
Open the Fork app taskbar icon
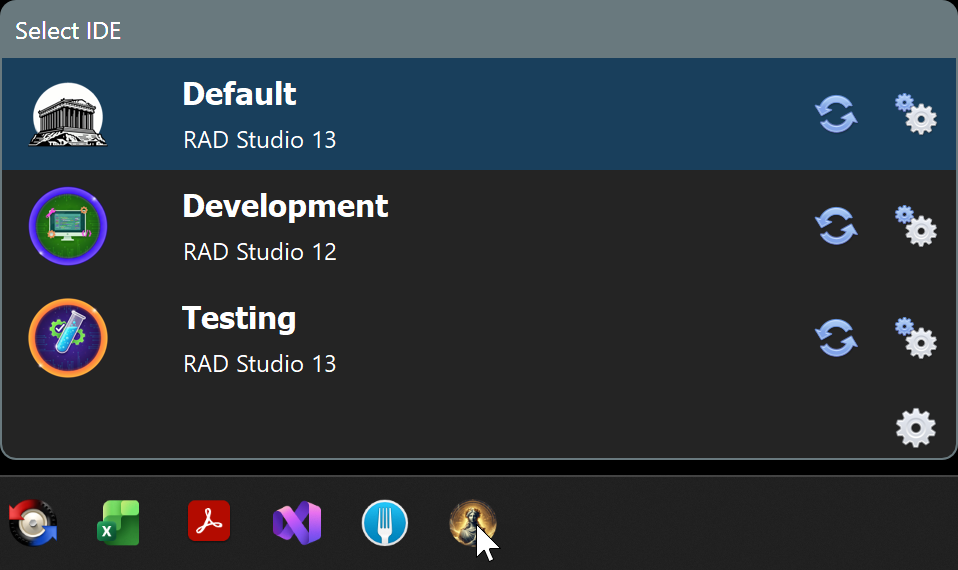[384, 523]
